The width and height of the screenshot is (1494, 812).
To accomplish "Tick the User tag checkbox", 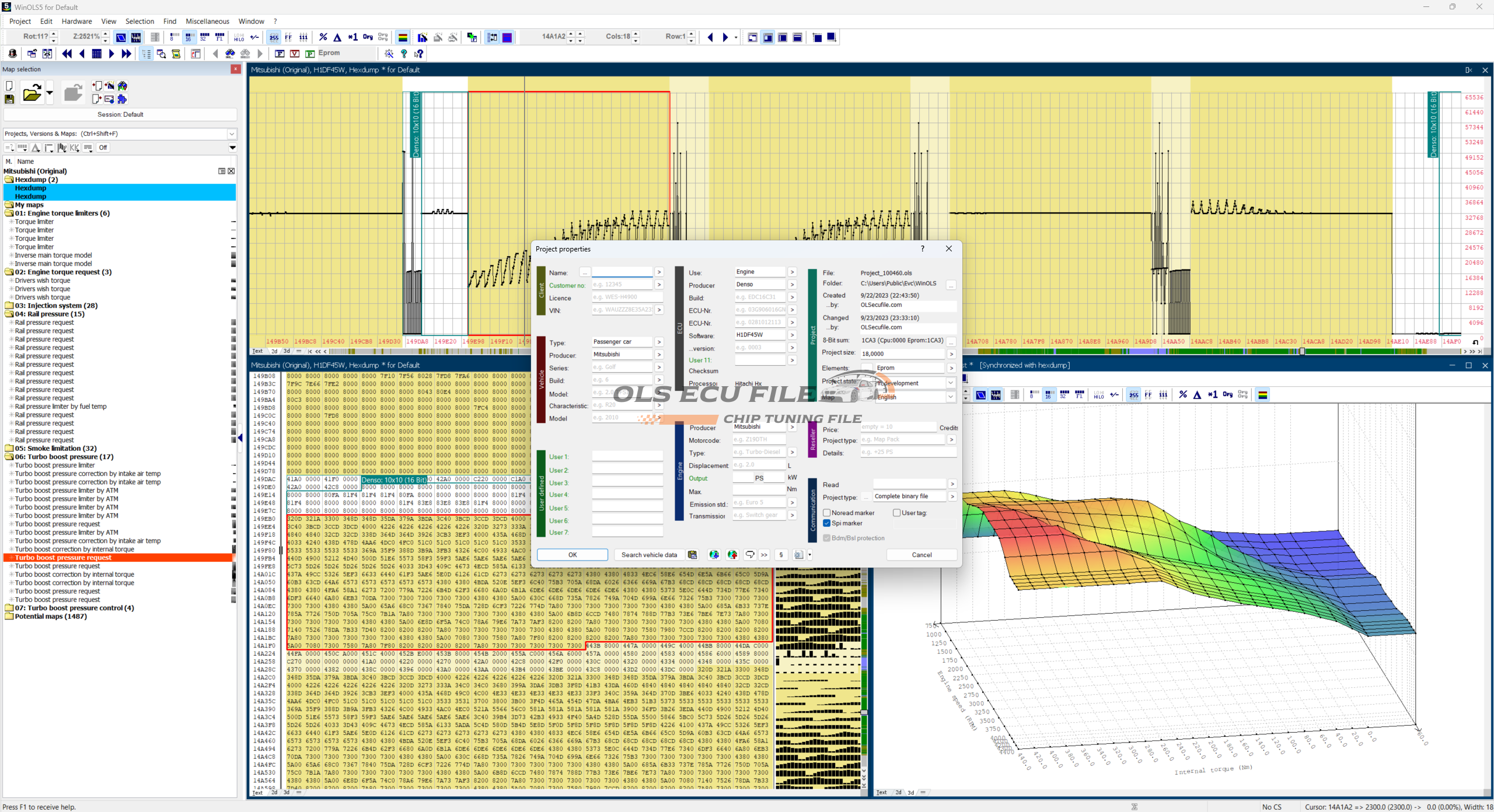I will click(896, 513).
